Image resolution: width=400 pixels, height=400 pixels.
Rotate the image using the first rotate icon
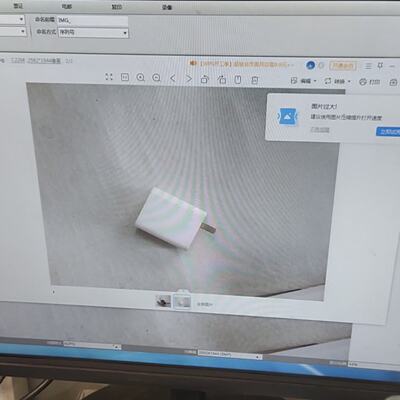pyautogui.click(x=205, y=79)
